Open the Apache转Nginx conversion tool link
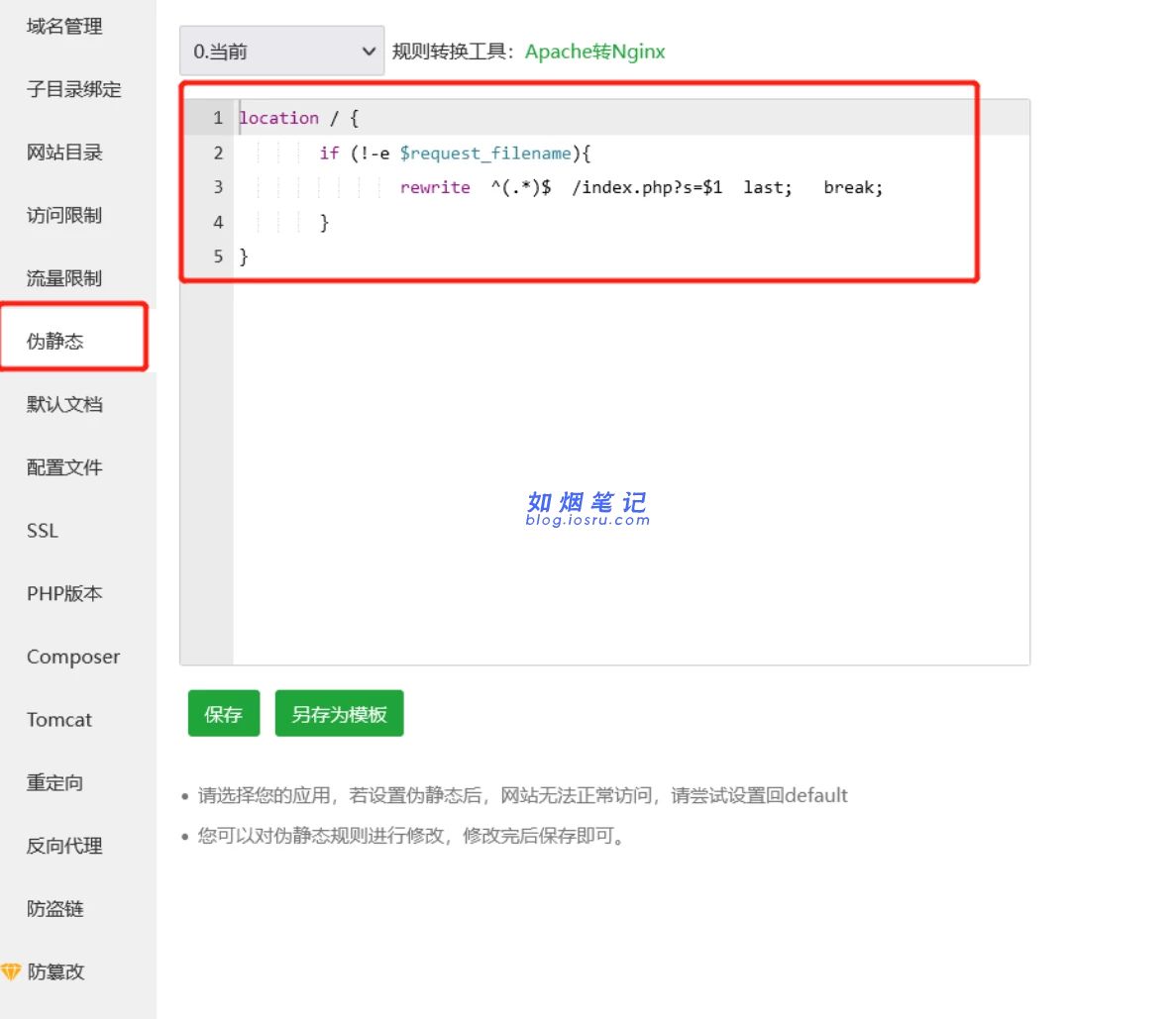Image resolution: width=1176 pixels, height=1019 pixels. [594, 51]
